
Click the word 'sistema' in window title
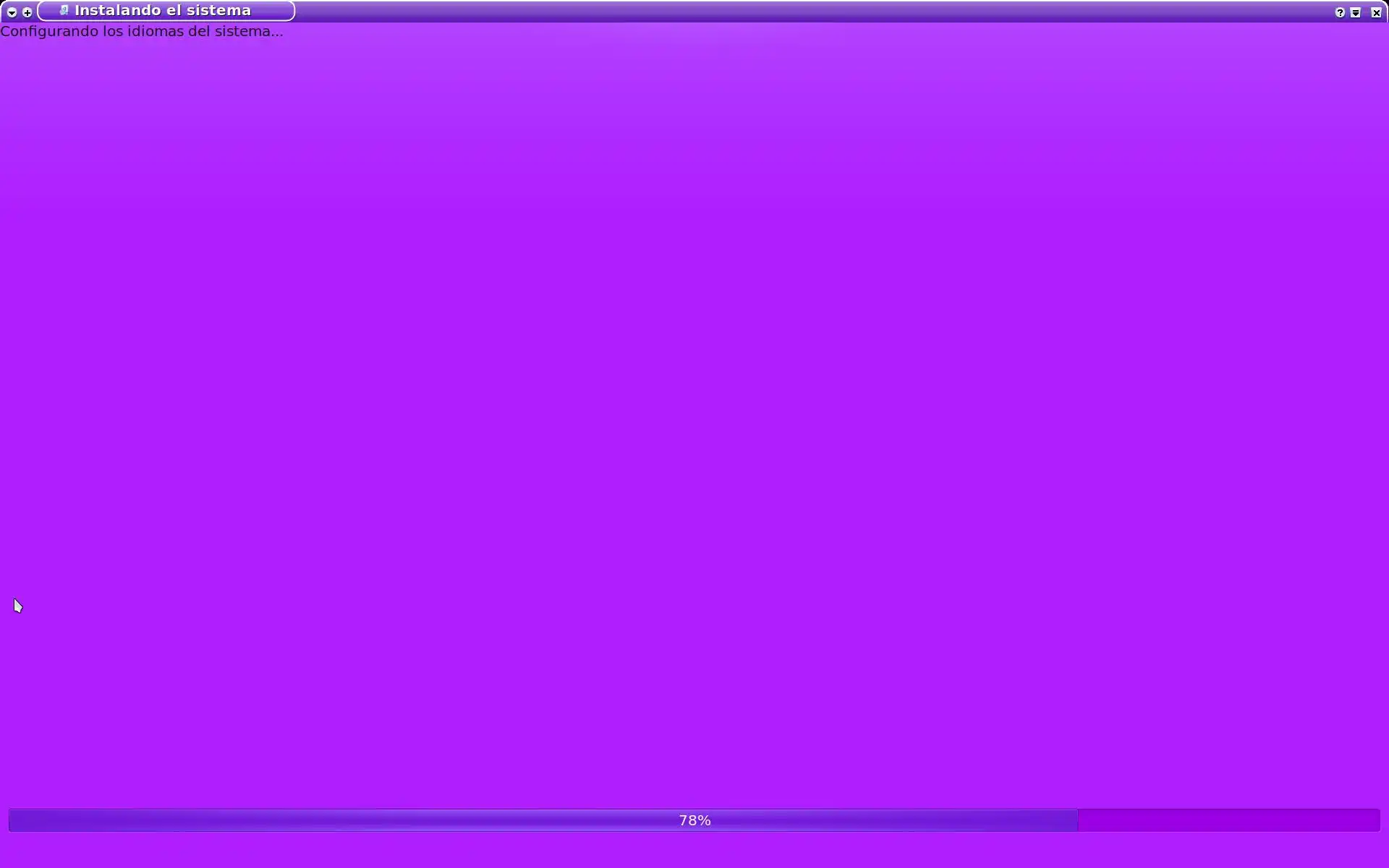[218, 11]
